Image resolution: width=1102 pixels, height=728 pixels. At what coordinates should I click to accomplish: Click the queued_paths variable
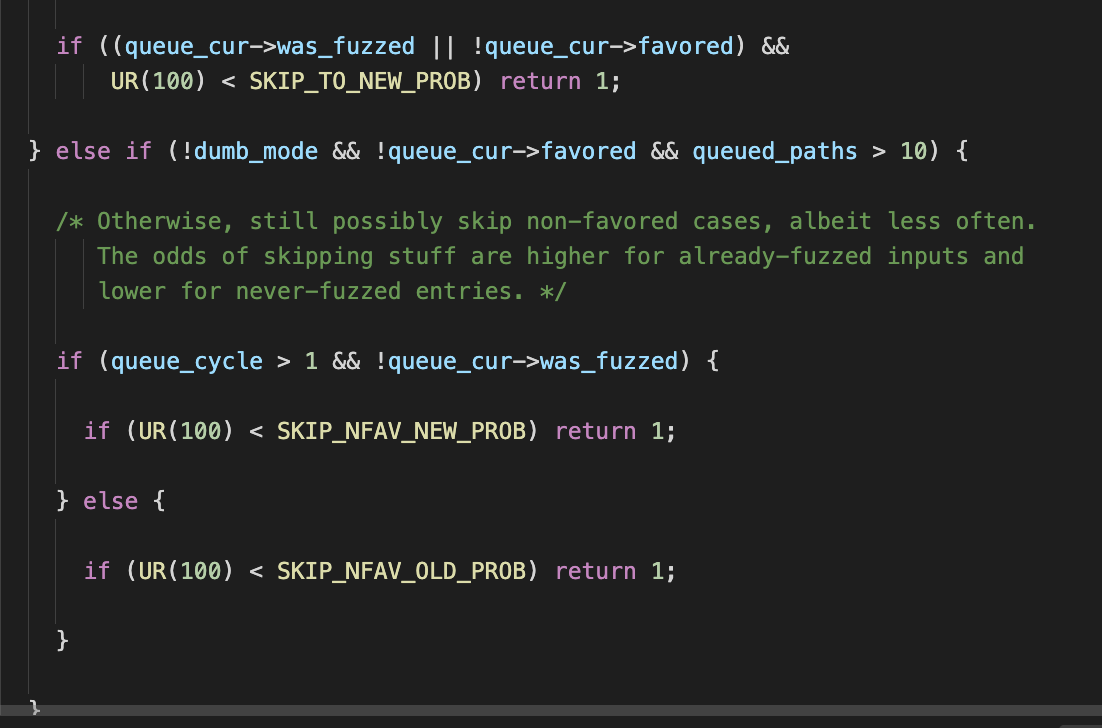click(775, 151)
